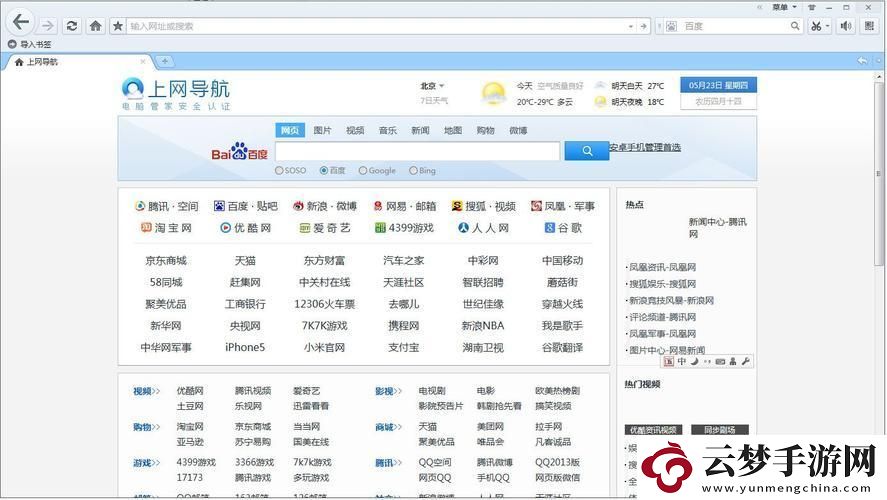Open the scissors screenshot tool
This screenshot has width=887, height=500.
(816, 26)
